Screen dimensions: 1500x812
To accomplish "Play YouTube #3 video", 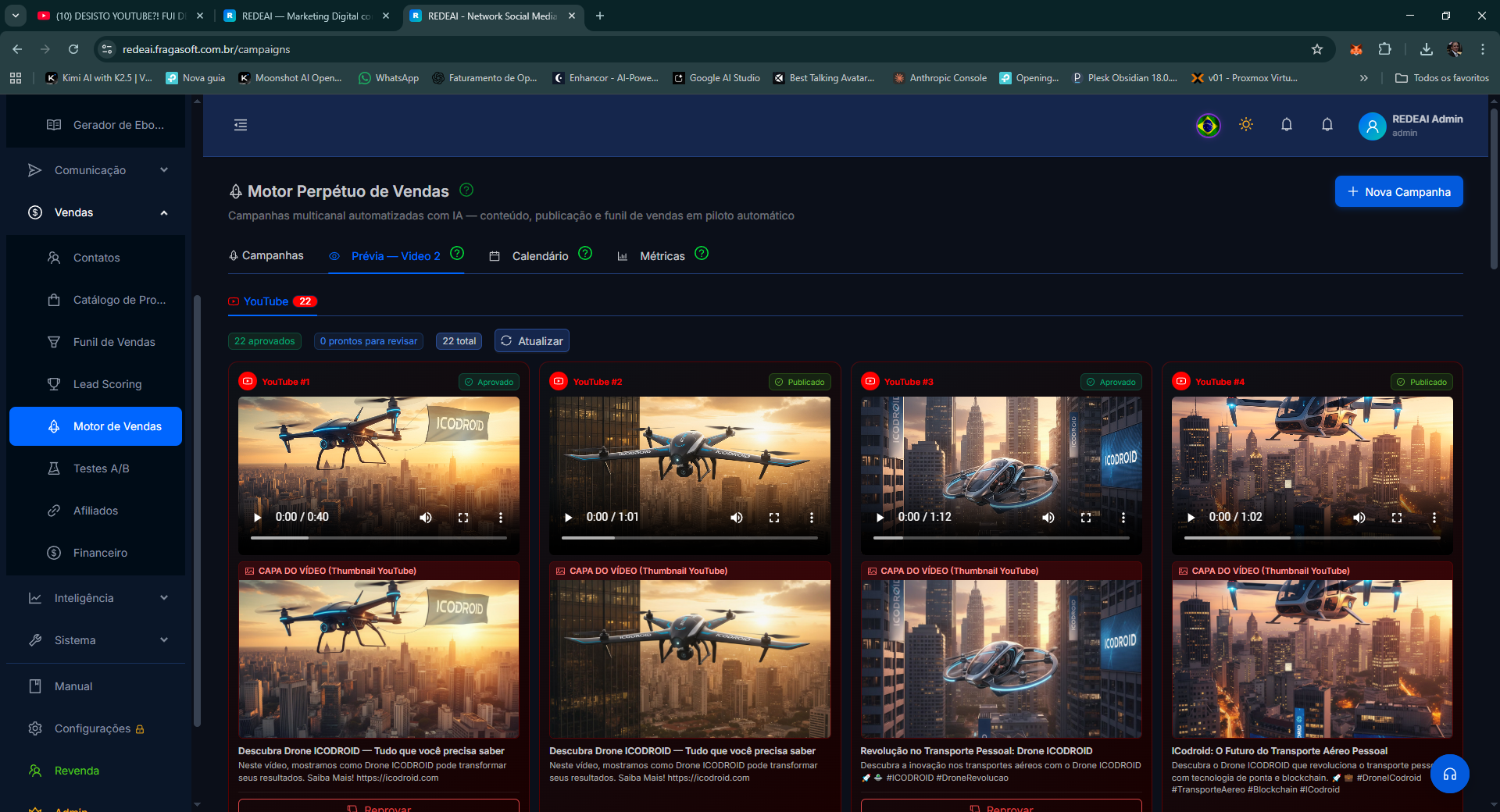I will [880, 517].
